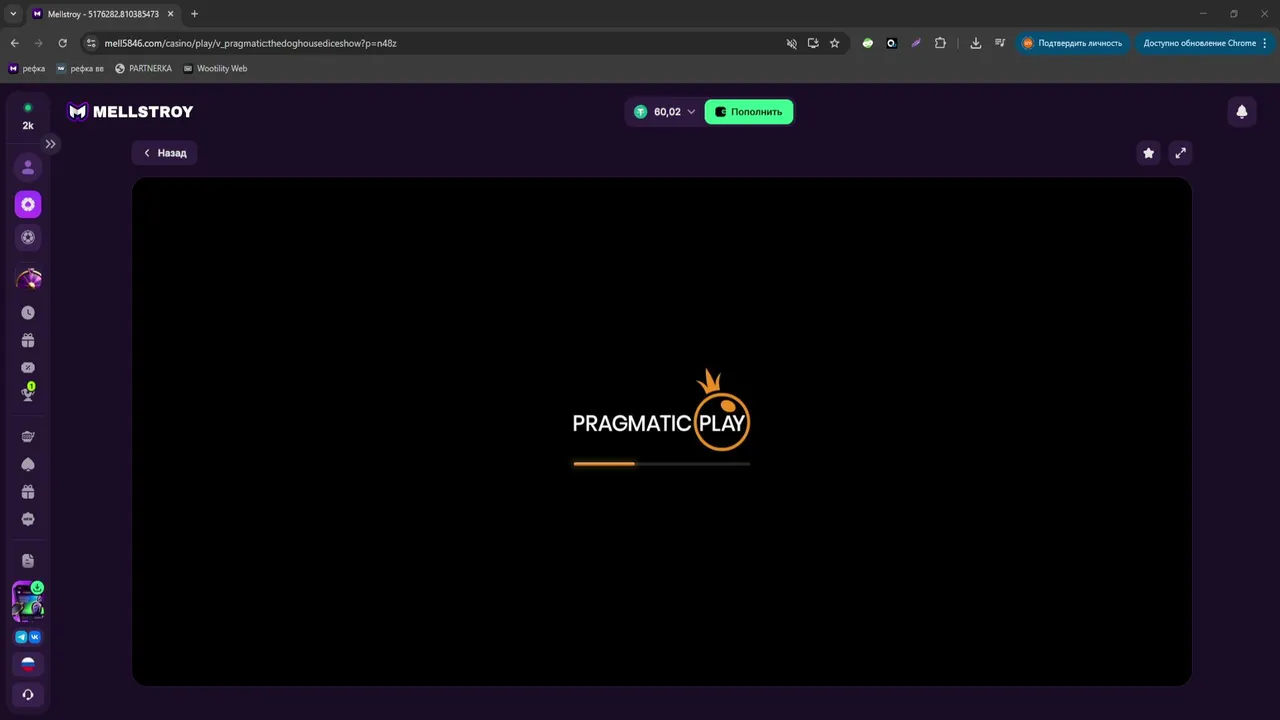Open the purple feather extension
The image size is (1280, 720).
pyautogui.click(x=916, y=43)
